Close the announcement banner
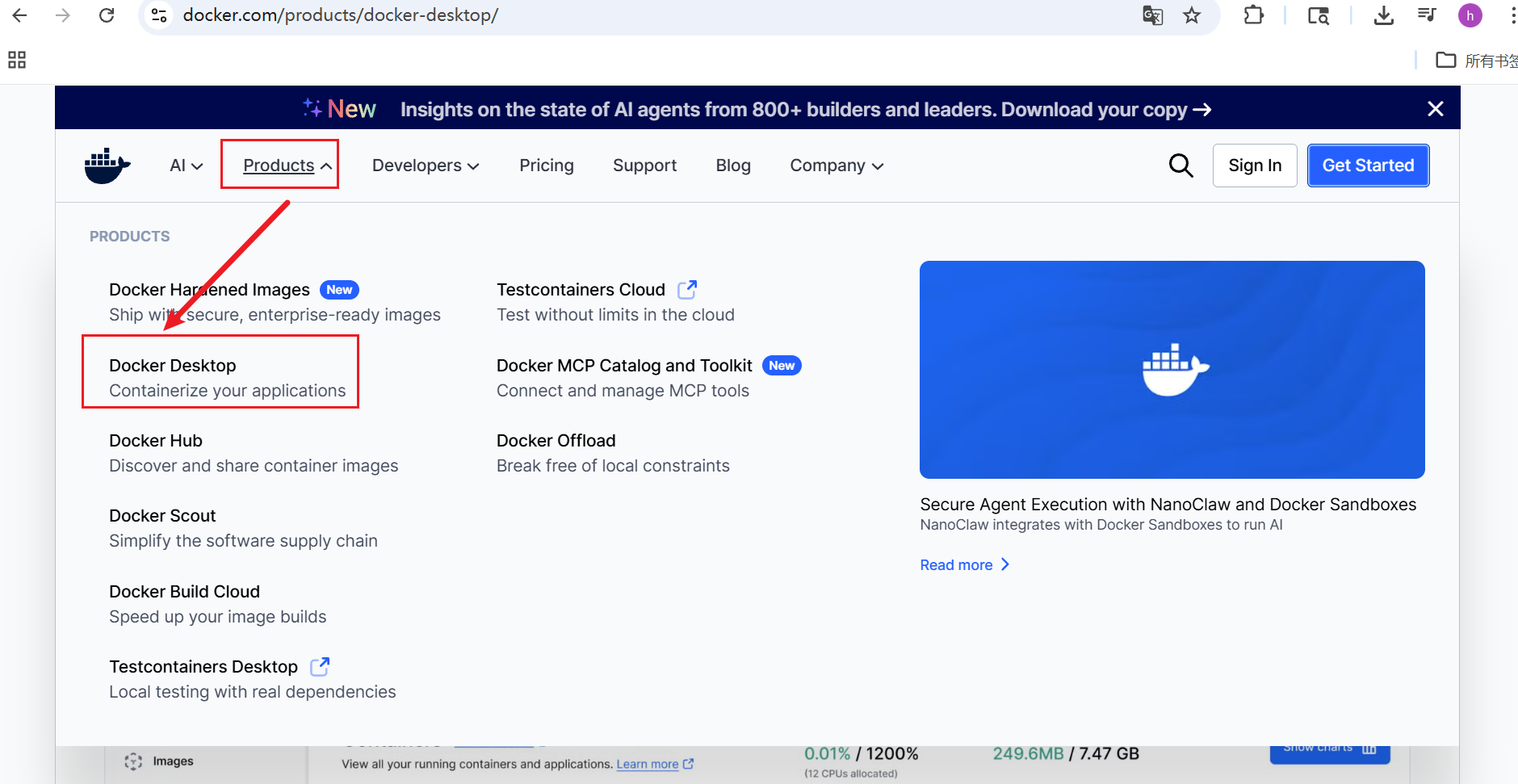 1435,108
